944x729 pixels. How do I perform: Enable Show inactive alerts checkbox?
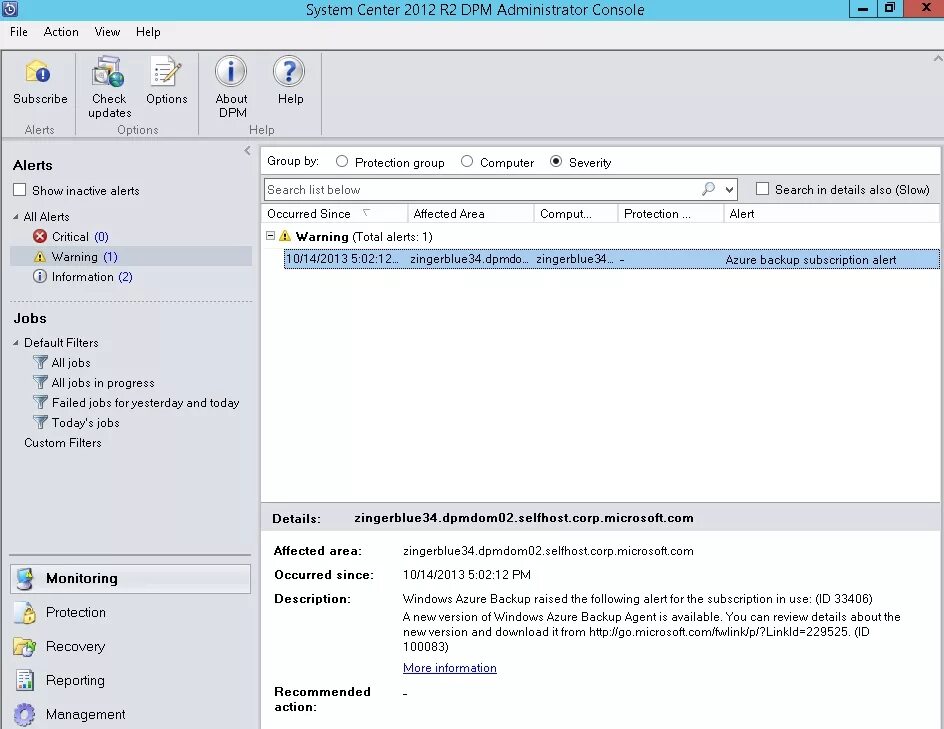(20, 190)
